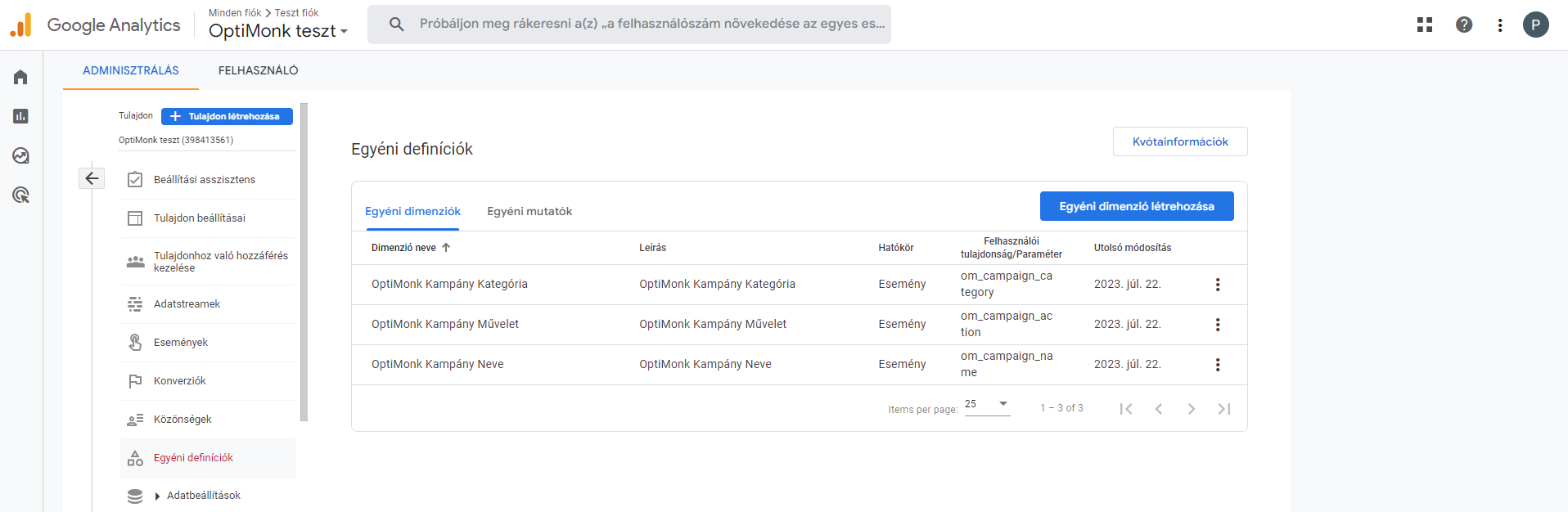Screen dimensions: 1568x512
Task: Open Konverziók menu item
Action: tap(208, 381)
